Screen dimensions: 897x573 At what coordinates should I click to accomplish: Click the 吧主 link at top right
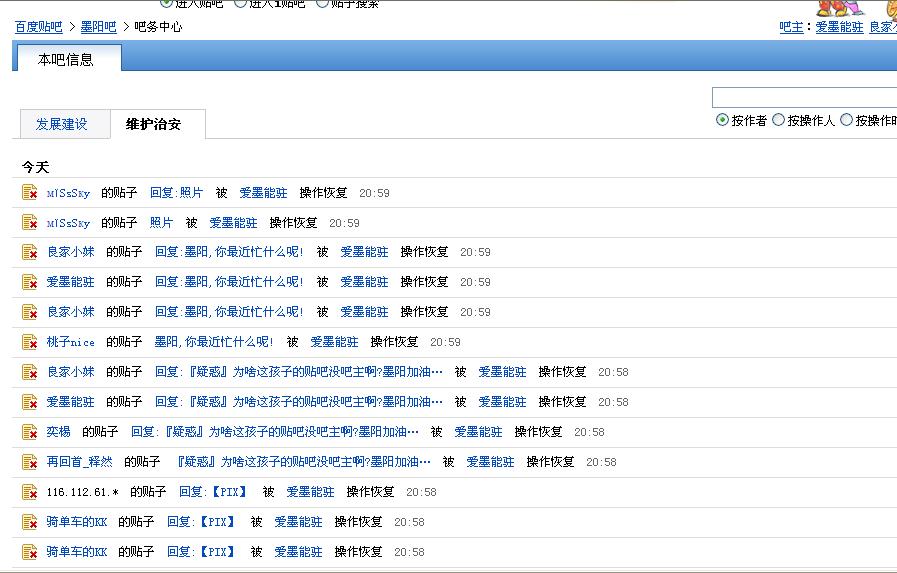pyautogui.click(x=791, y=27)
